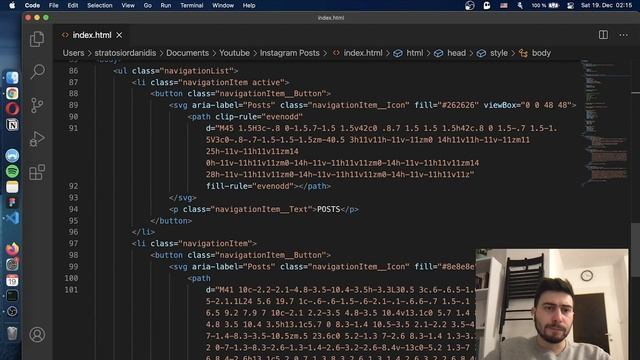Open OBS from the dock
The image size is (640, 360).
(x=12, y=311)
